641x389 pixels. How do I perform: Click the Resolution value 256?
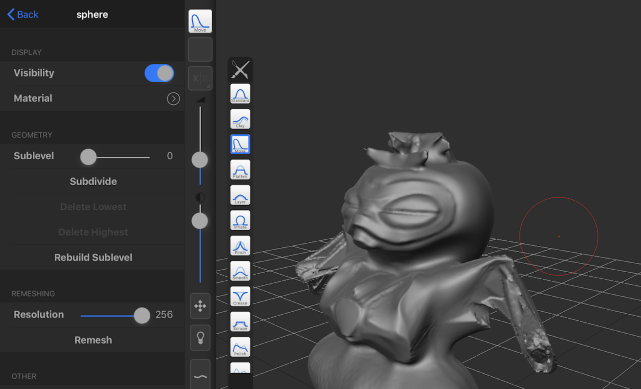pos(164,315)
